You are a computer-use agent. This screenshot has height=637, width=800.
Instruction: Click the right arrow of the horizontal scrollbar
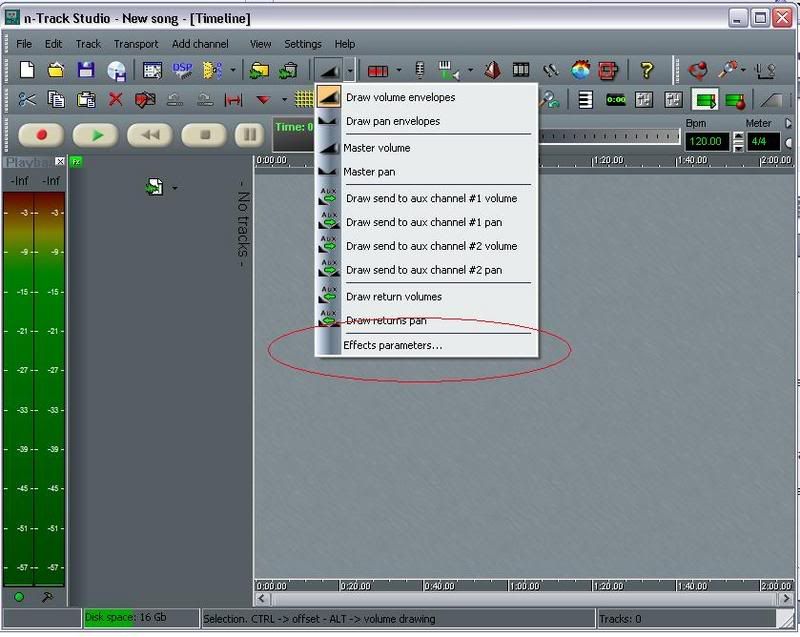(x=786, y=598)
